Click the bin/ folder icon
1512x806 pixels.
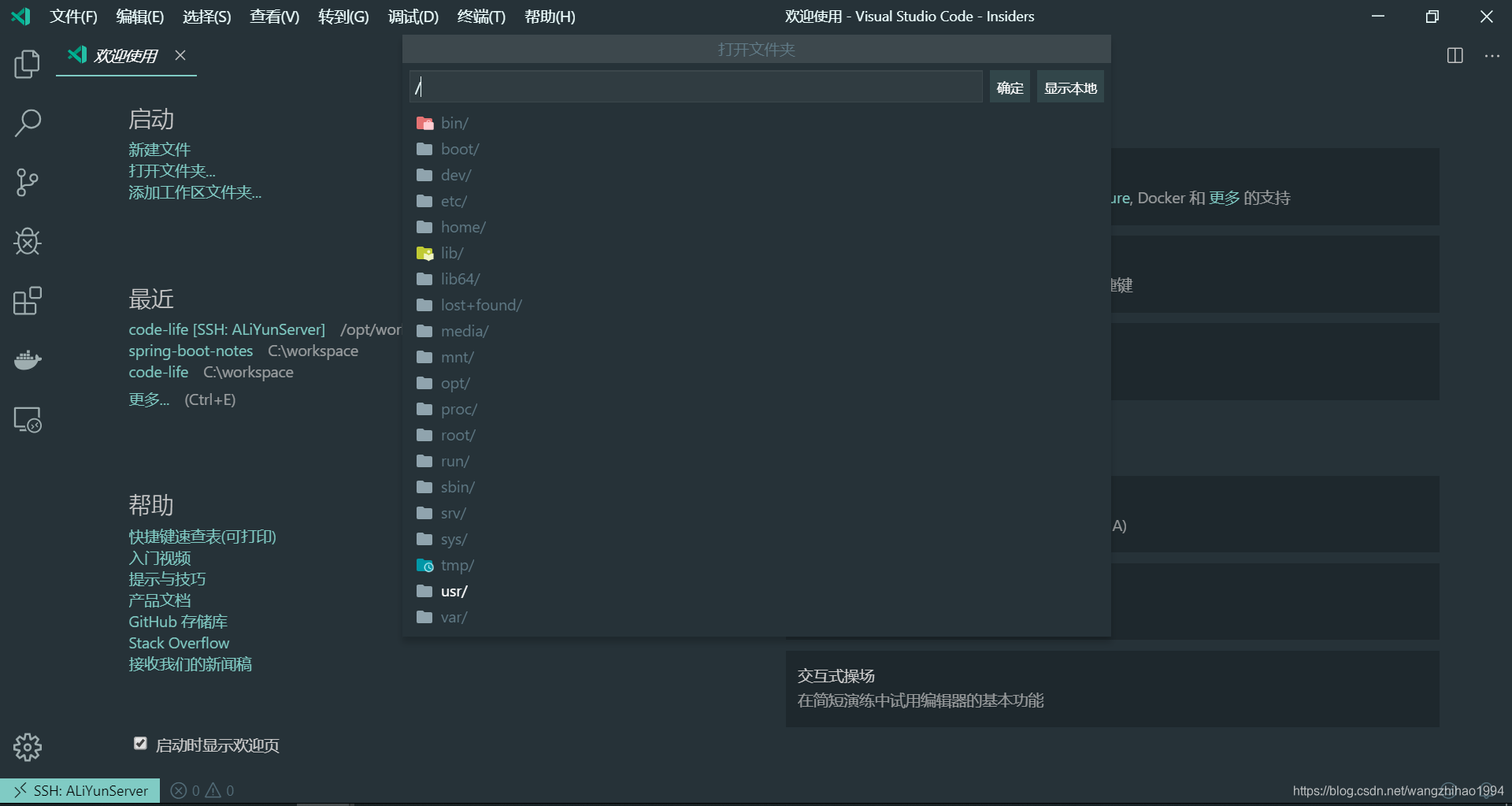coord(424,123)
